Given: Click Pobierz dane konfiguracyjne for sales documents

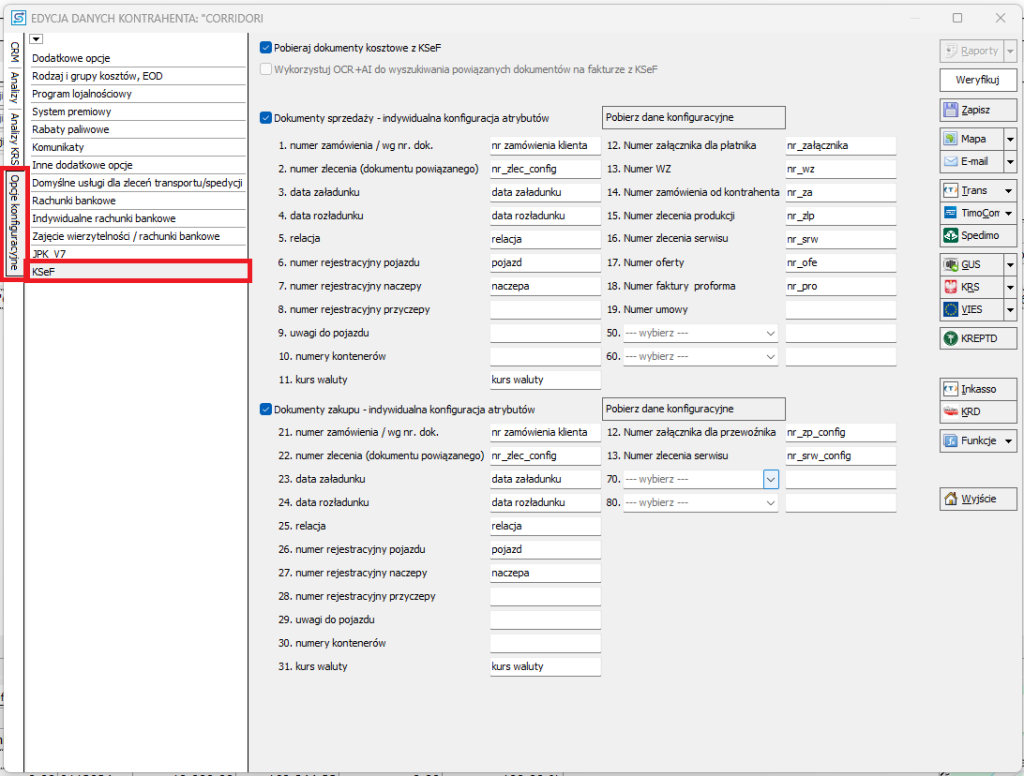Looking at the screenshot, I should (x=693, y=118).
